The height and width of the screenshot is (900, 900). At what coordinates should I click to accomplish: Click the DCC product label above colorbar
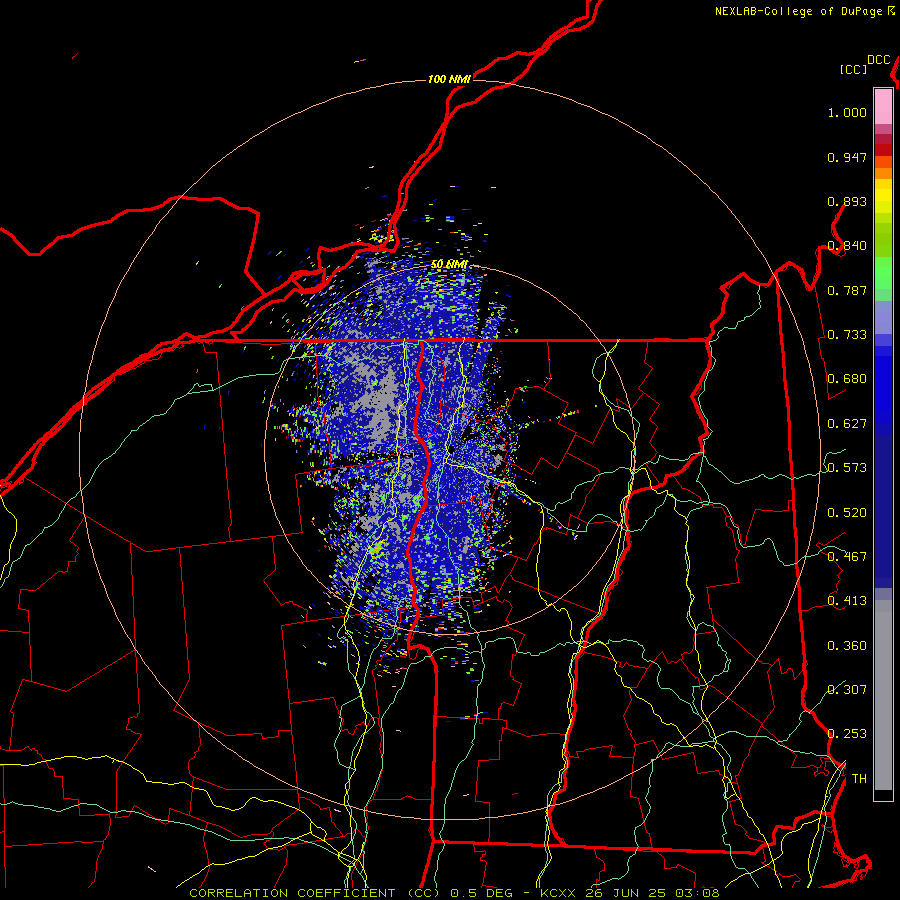[878, 60]
